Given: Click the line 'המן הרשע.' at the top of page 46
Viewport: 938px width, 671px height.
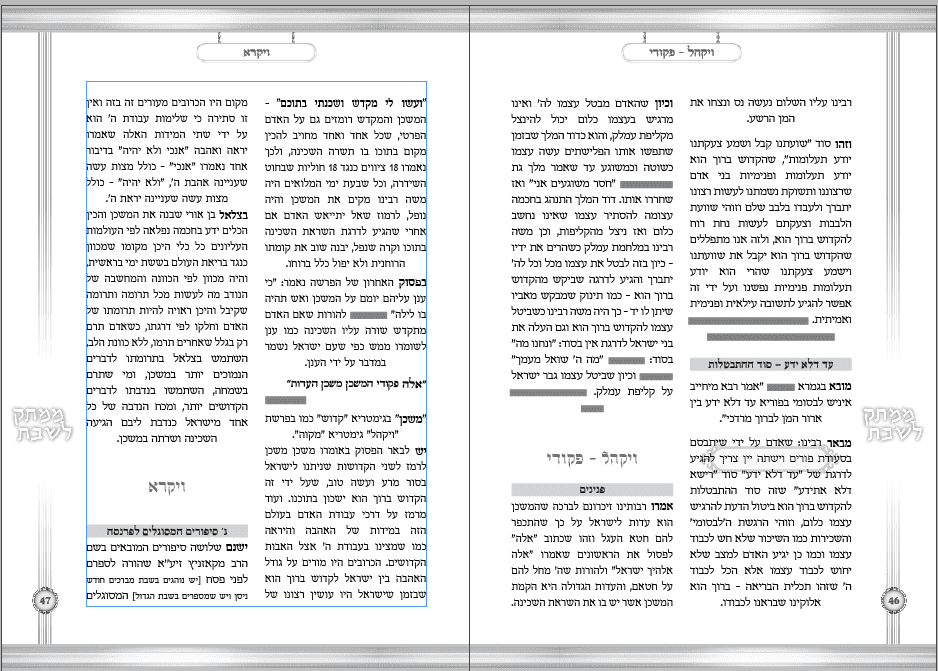Looking at the screenshot, I should coord(770,118).
